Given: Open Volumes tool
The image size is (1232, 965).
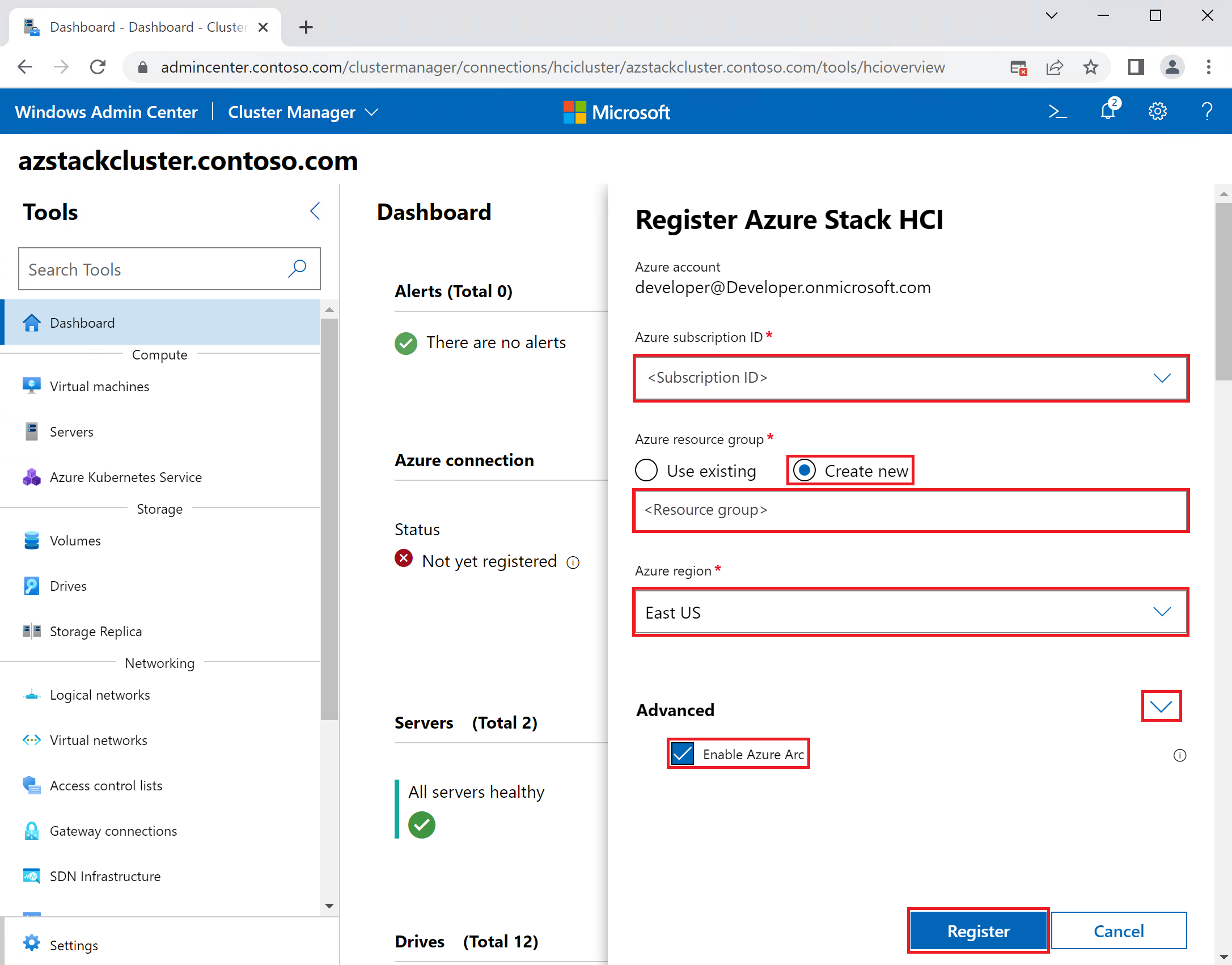Looking at the screenshot, I should 160,540.
